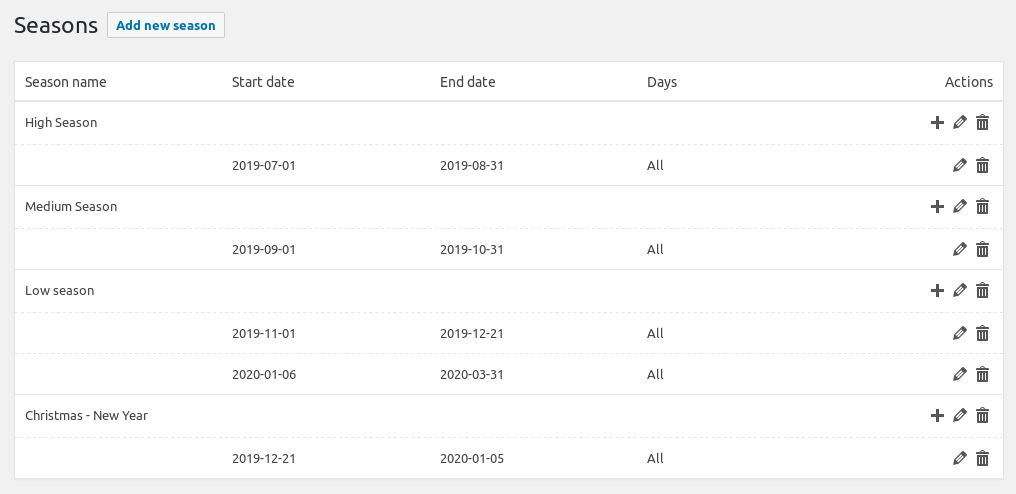This screenshot has height=494, width=1016.
Task: Delete the Low season entry
Action: coord(982,291)
